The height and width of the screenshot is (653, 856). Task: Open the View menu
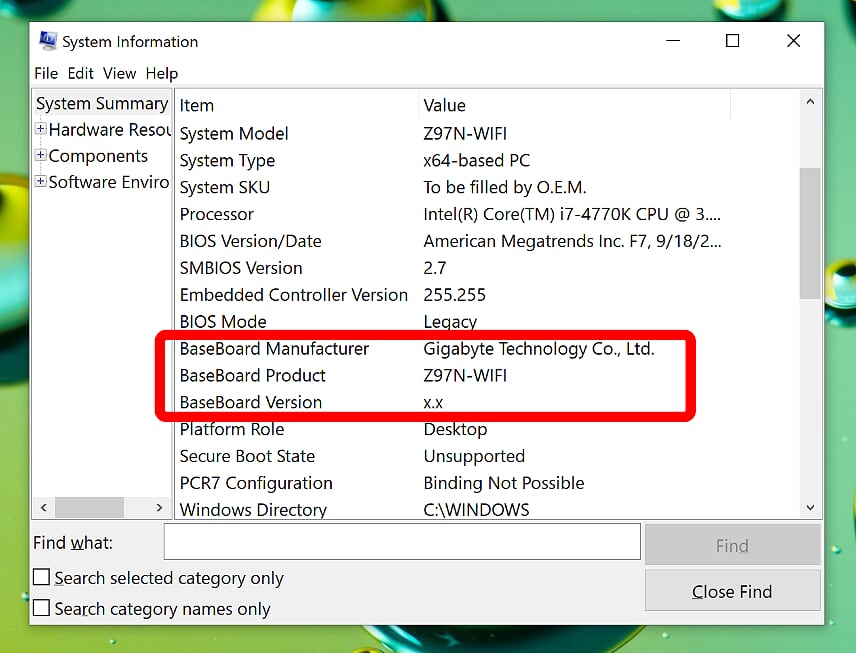[119, 73]
